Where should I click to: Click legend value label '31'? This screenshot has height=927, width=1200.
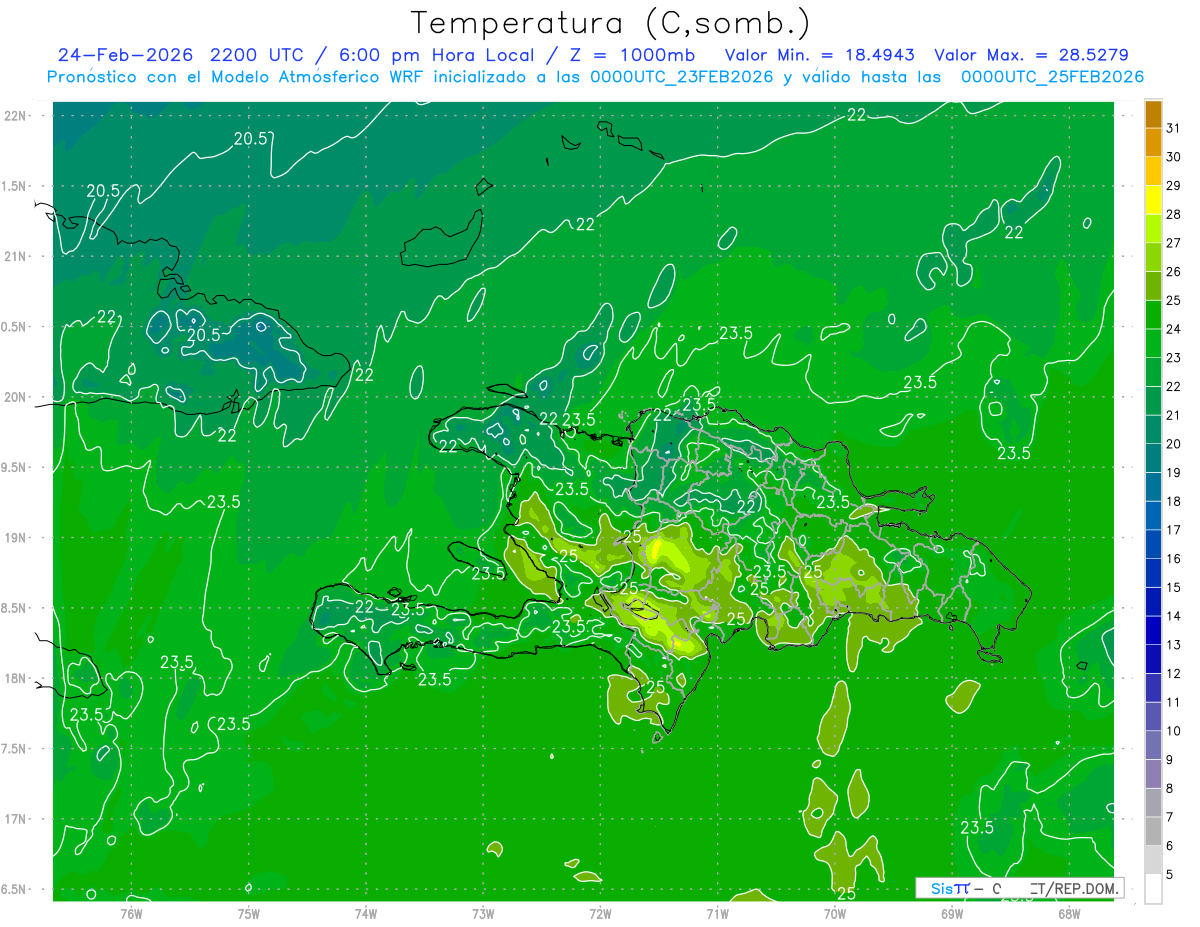coord(1174,128)
